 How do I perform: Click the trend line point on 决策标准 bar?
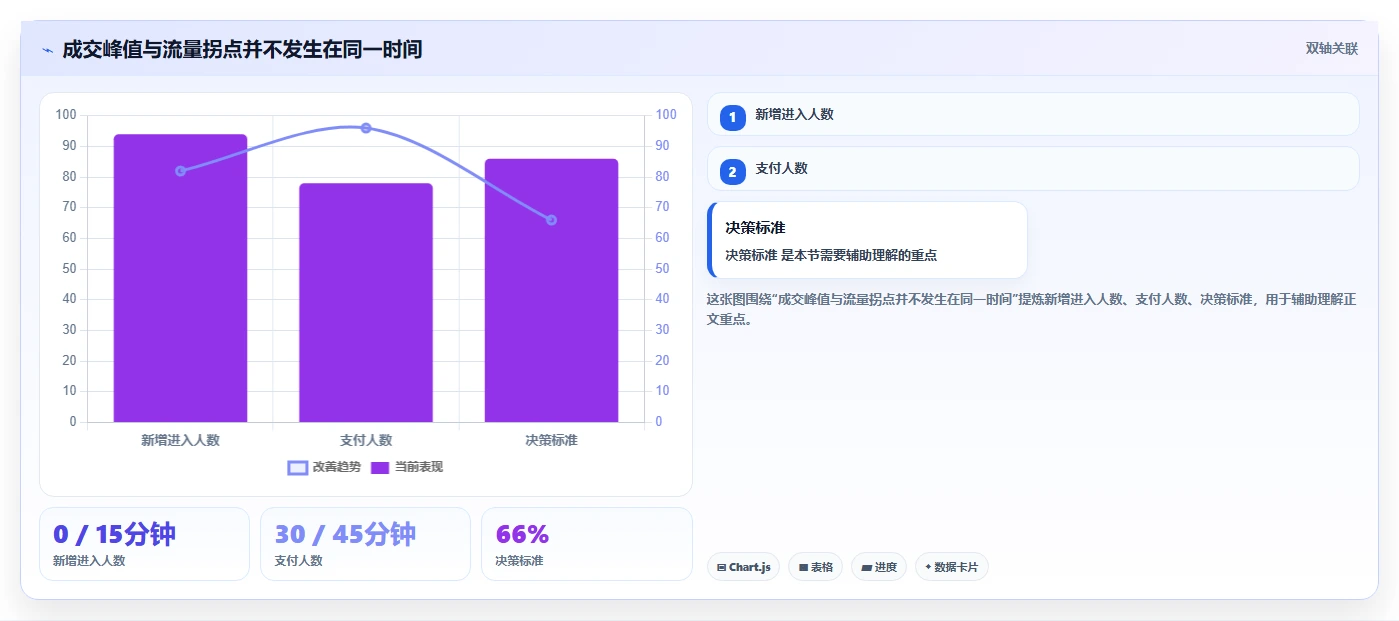coord(551,220)
